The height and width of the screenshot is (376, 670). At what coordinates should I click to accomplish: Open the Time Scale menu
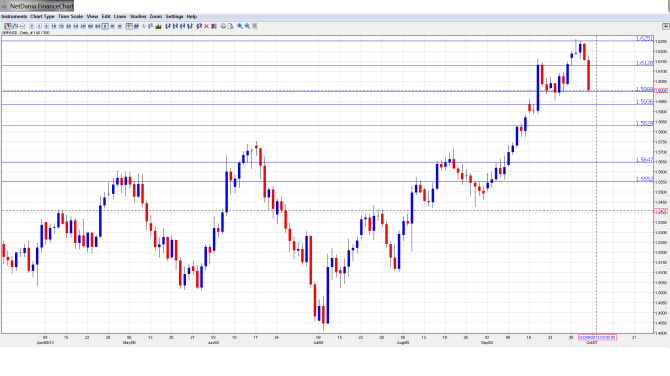pos(71,16)
